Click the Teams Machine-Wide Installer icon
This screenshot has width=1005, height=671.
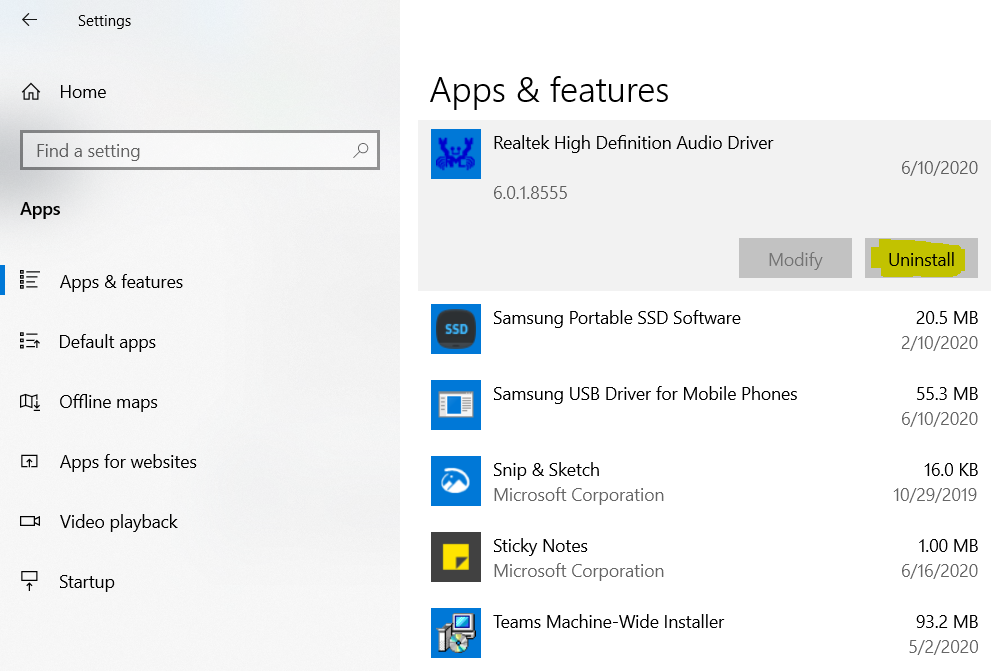pyautogui.click(x=456, y=633)
